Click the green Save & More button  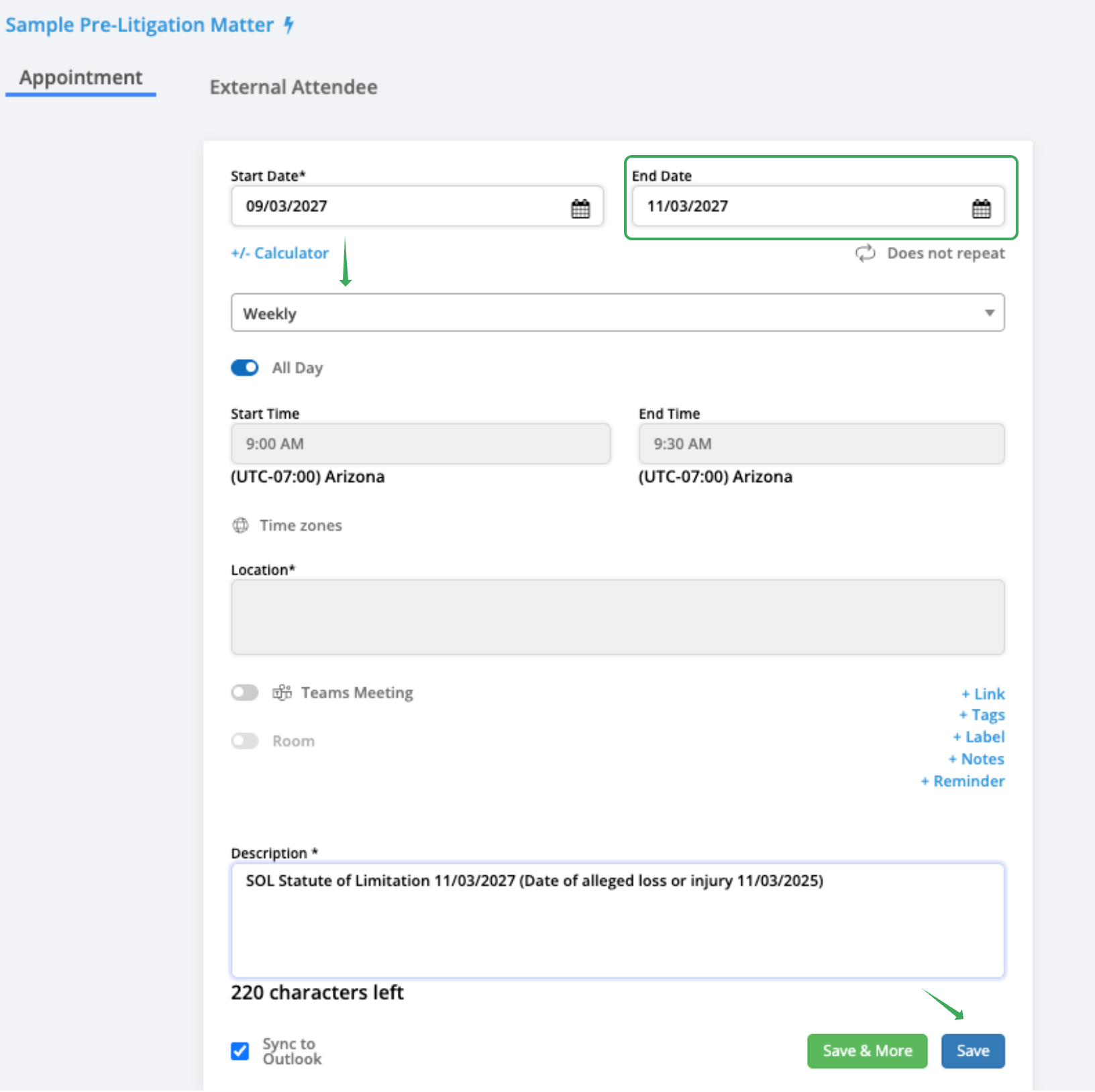tap(867, 1051)
